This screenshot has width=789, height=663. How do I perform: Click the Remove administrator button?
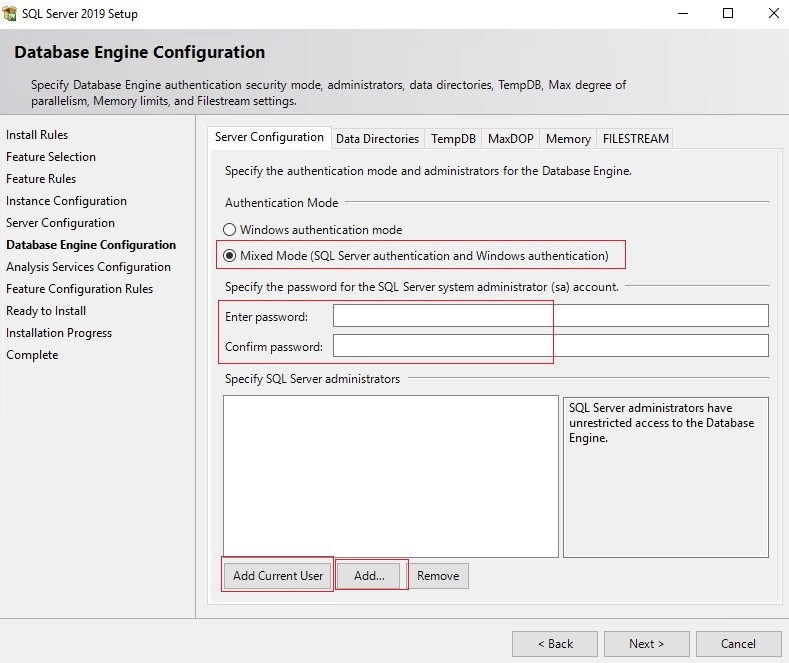tap(438, 575)
